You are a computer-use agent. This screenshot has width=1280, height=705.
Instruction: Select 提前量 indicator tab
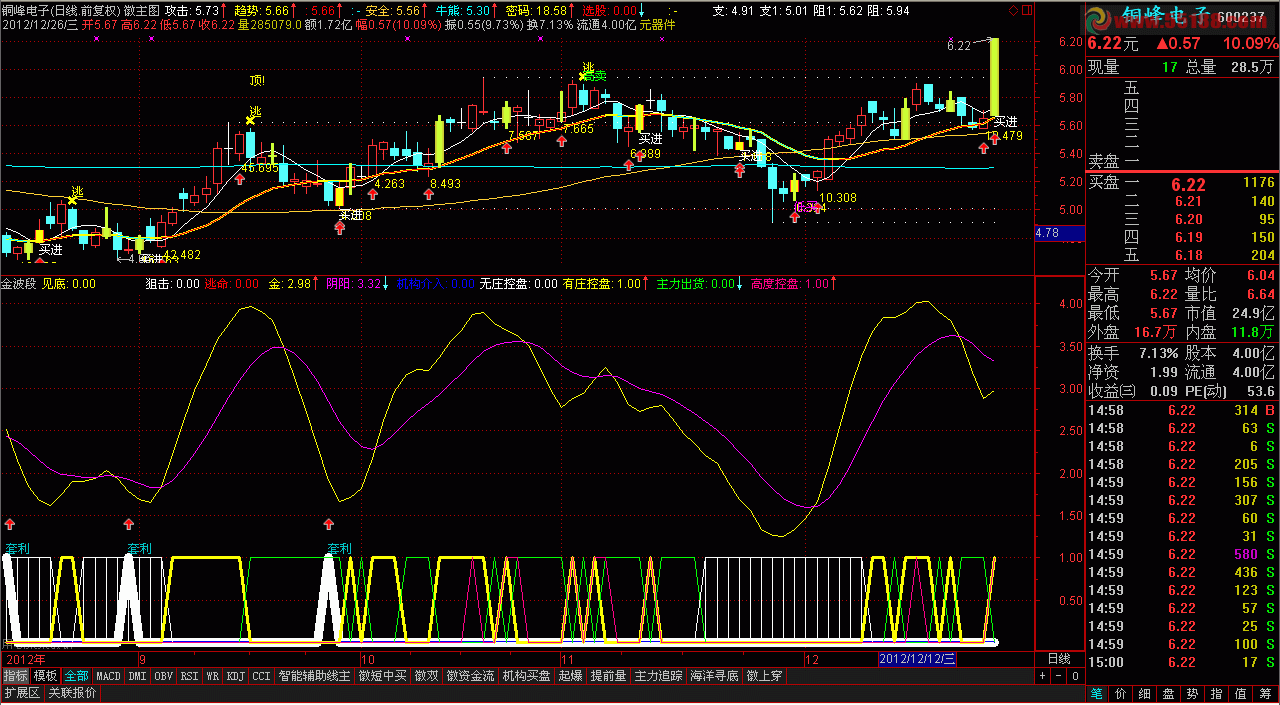609,676
